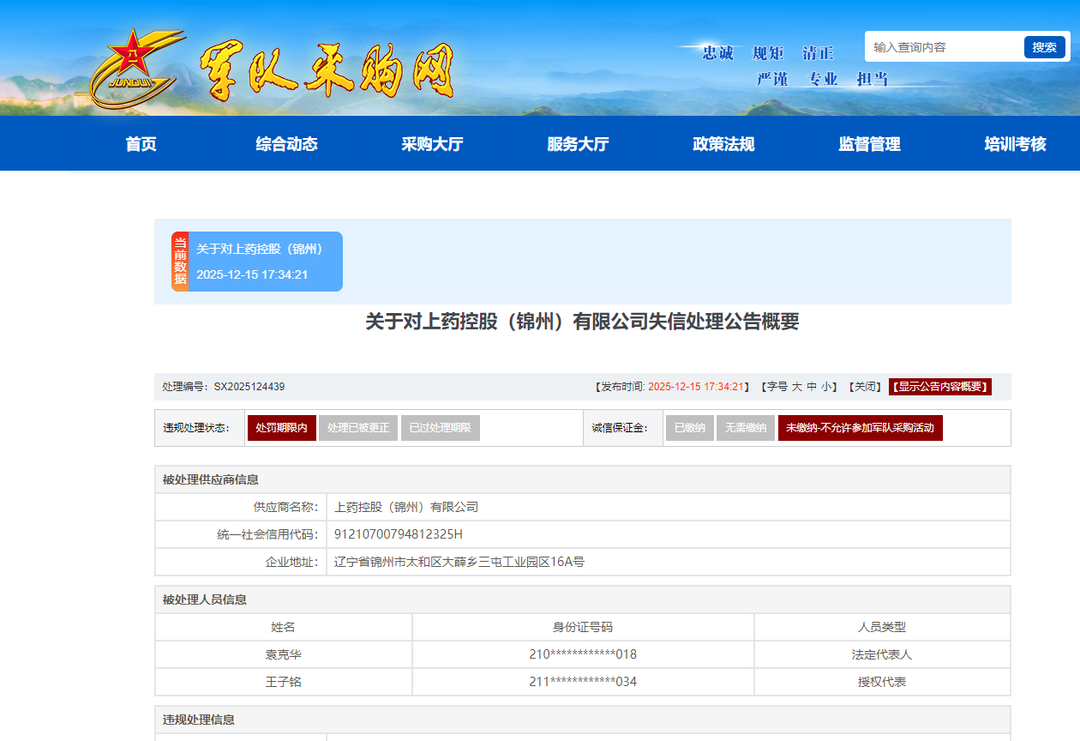The height and width of the screenshot is (741, 1080).
Task: Go to 综合动态 in the navigation bar
Action: pos(286,144)
